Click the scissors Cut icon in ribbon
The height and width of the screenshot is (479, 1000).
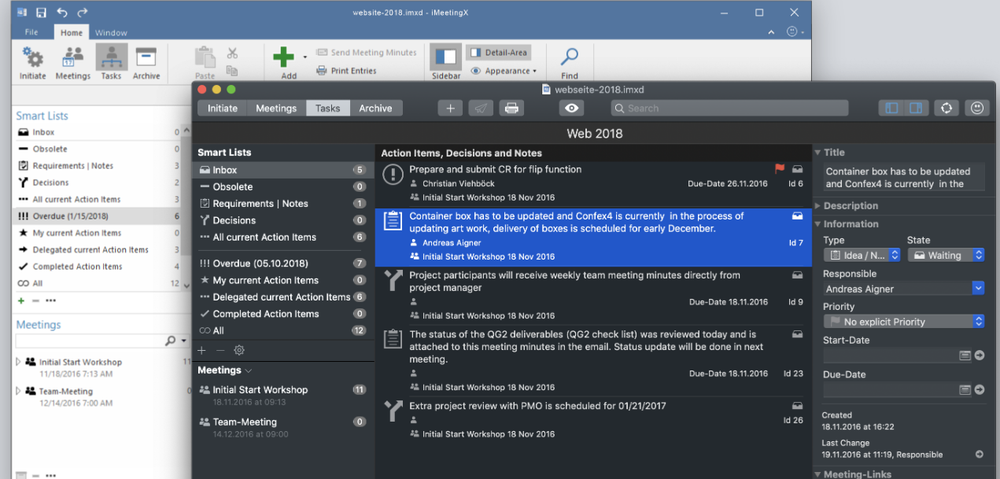click(x=232, y=54)
